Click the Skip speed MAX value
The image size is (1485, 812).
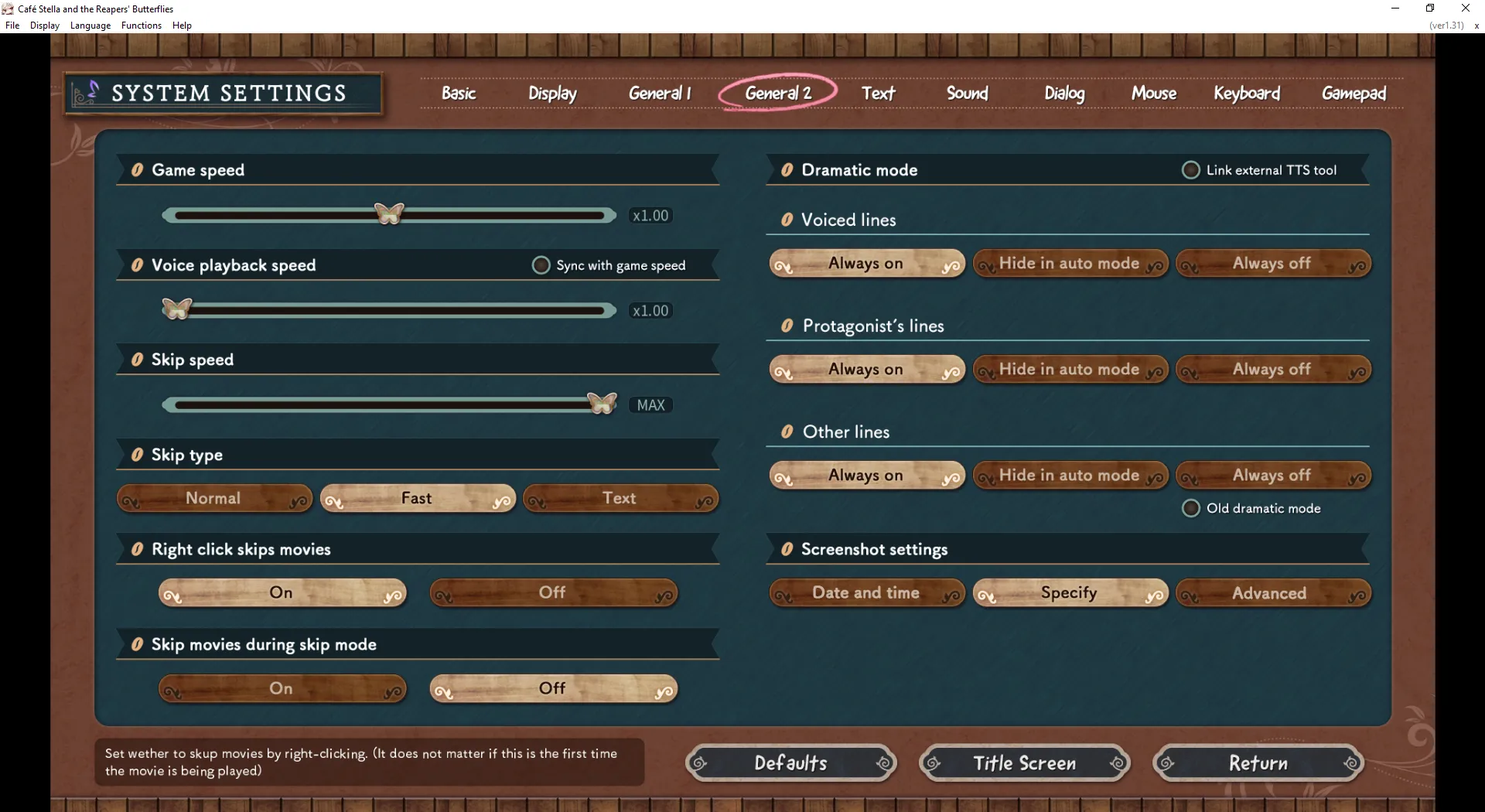(x=650, y=405)
